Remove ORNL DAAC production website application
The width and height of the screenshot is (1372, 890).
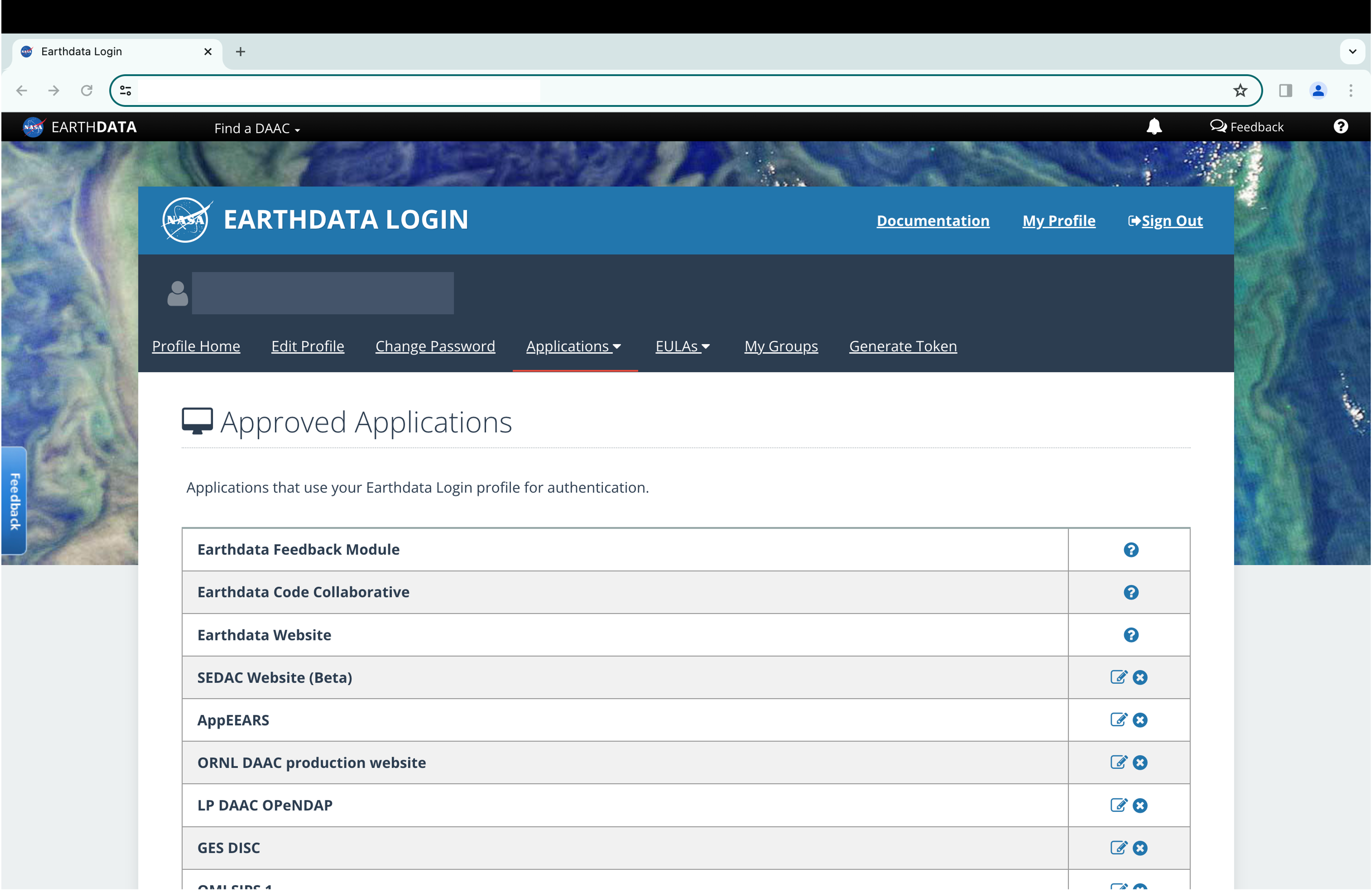pos(1140,763)
